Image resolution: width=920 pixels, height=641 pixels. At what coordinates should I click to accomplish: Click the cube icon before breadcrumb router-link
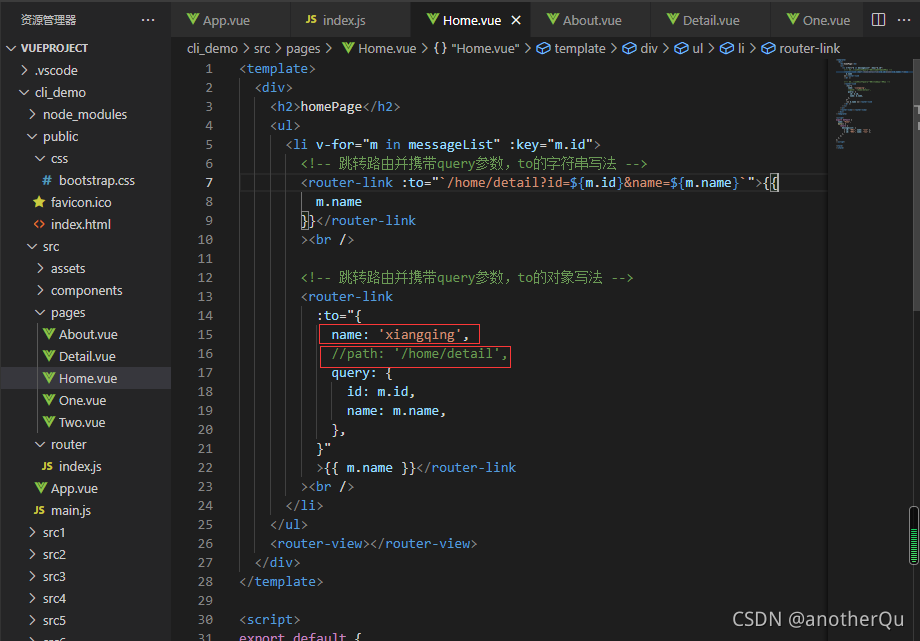(768, 48)
